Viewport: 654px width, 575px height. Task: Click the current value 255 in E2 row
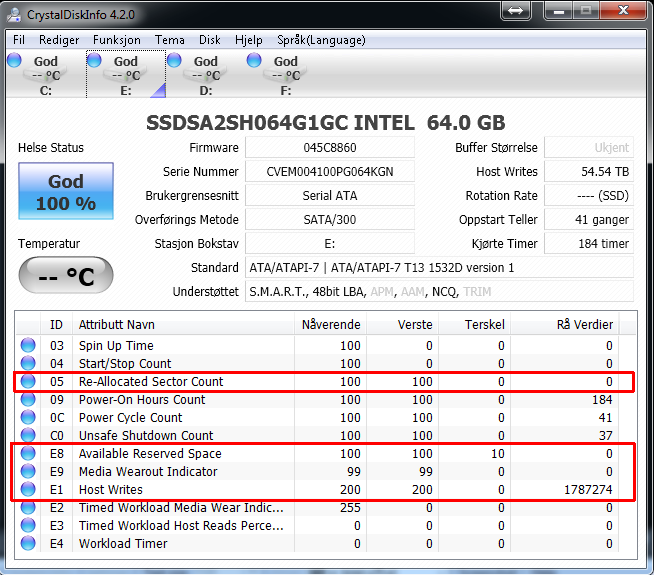[350, 507]
